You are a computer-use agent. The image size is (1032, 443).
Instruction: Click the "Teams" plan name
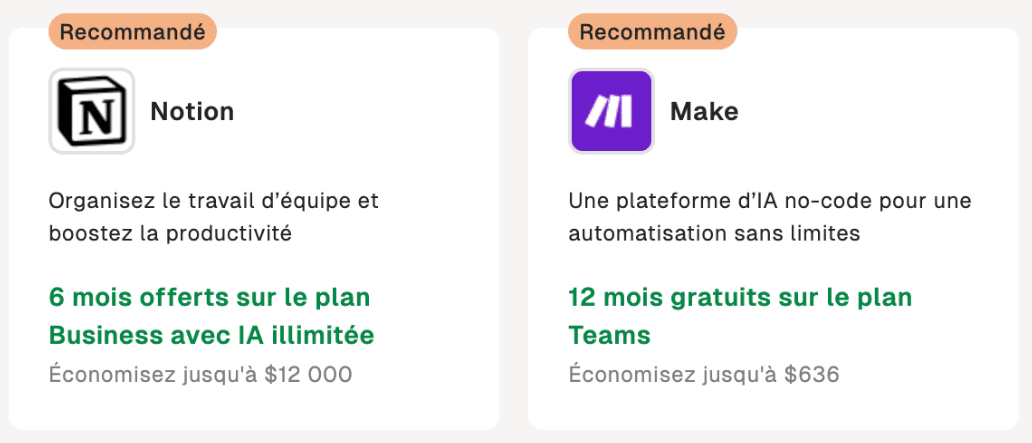point(610,335)
